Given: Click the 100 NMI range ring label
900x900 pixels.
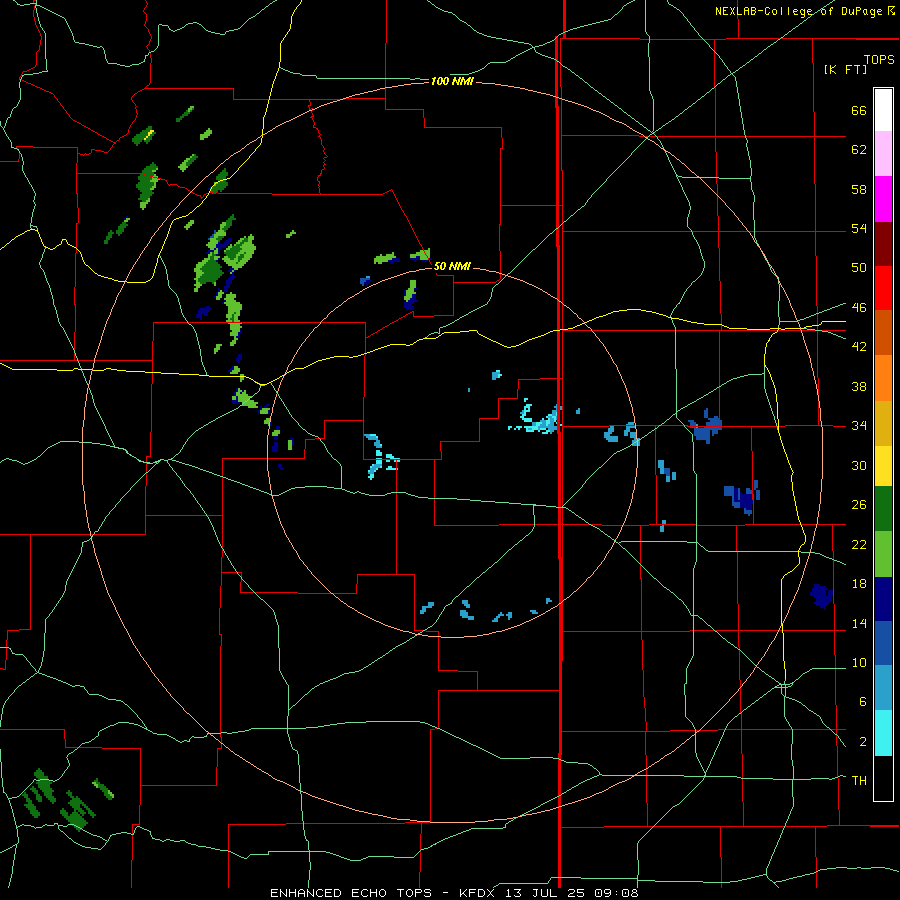Looking at the screenshot, I should click(x=452, y=82).
